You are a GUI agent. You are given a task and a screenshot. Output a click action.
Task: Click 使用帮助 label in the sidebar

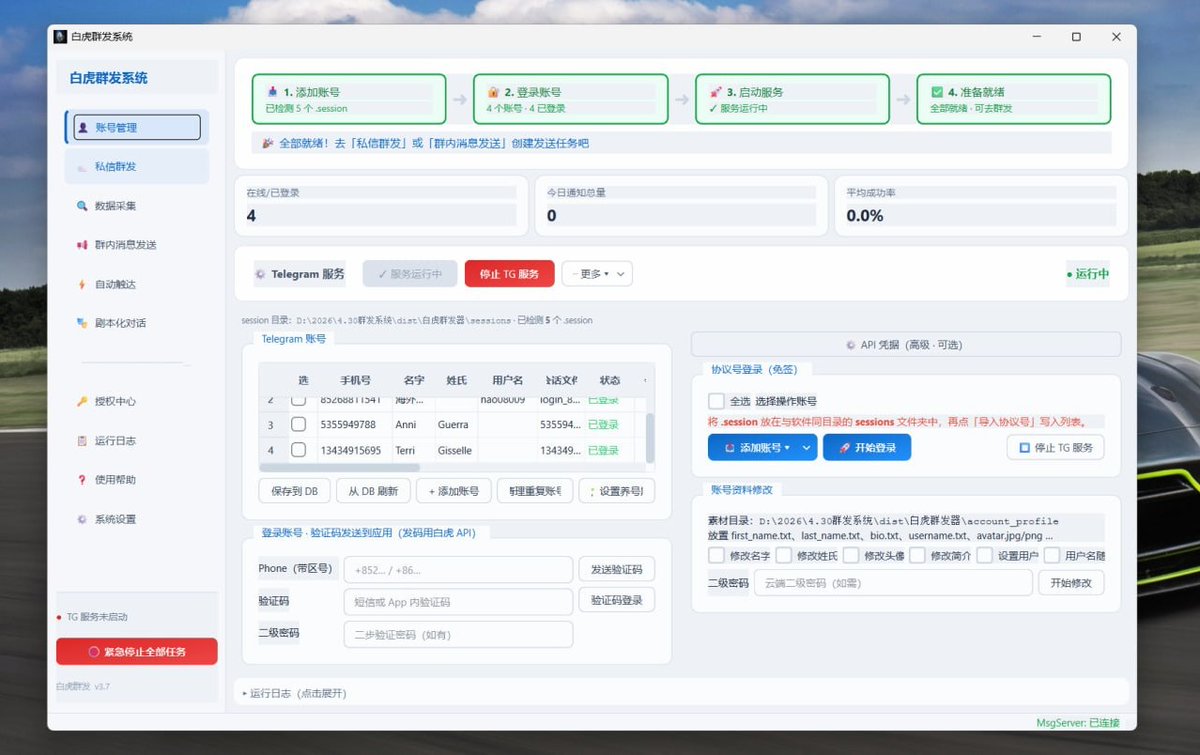(x=115, y=480)
